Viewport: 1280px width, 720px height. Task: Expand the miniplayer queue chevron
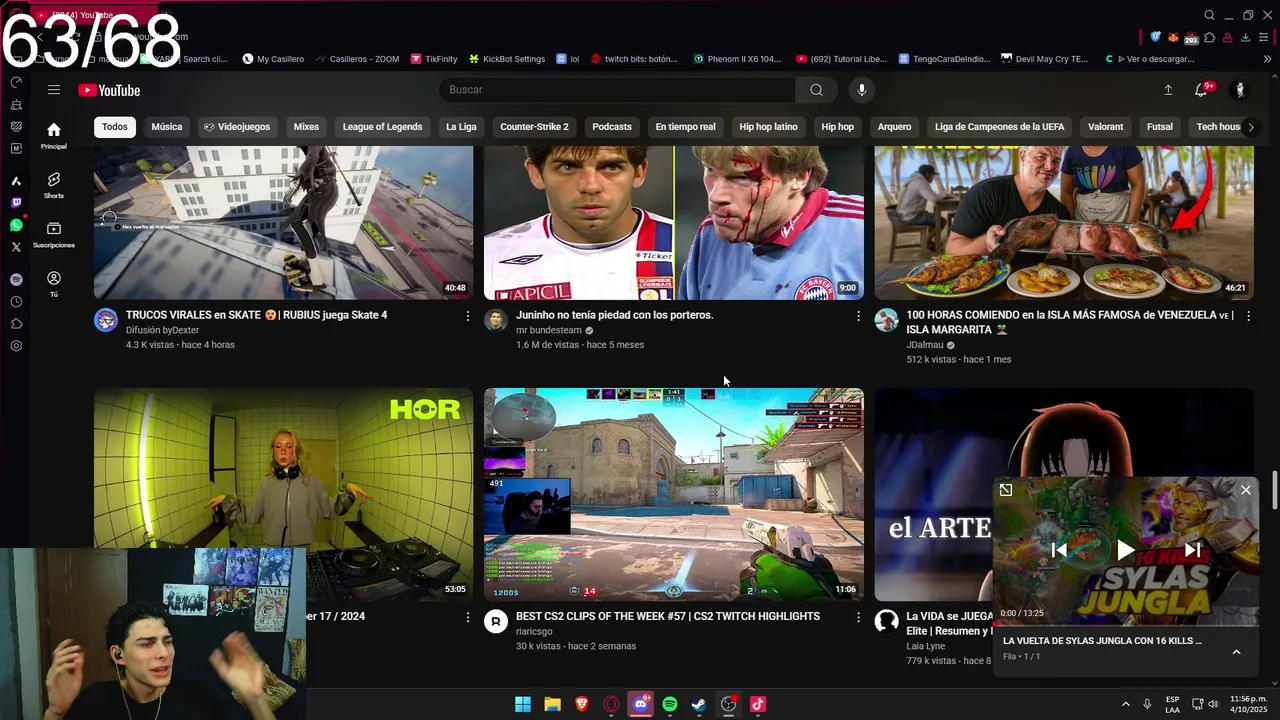pos(1236,652)
